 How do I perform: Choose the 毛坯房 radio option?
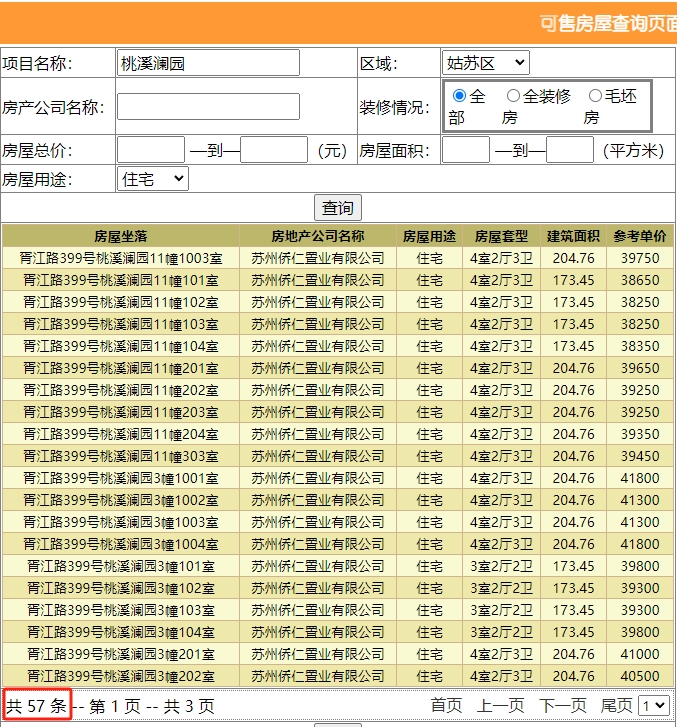[595, 96]
